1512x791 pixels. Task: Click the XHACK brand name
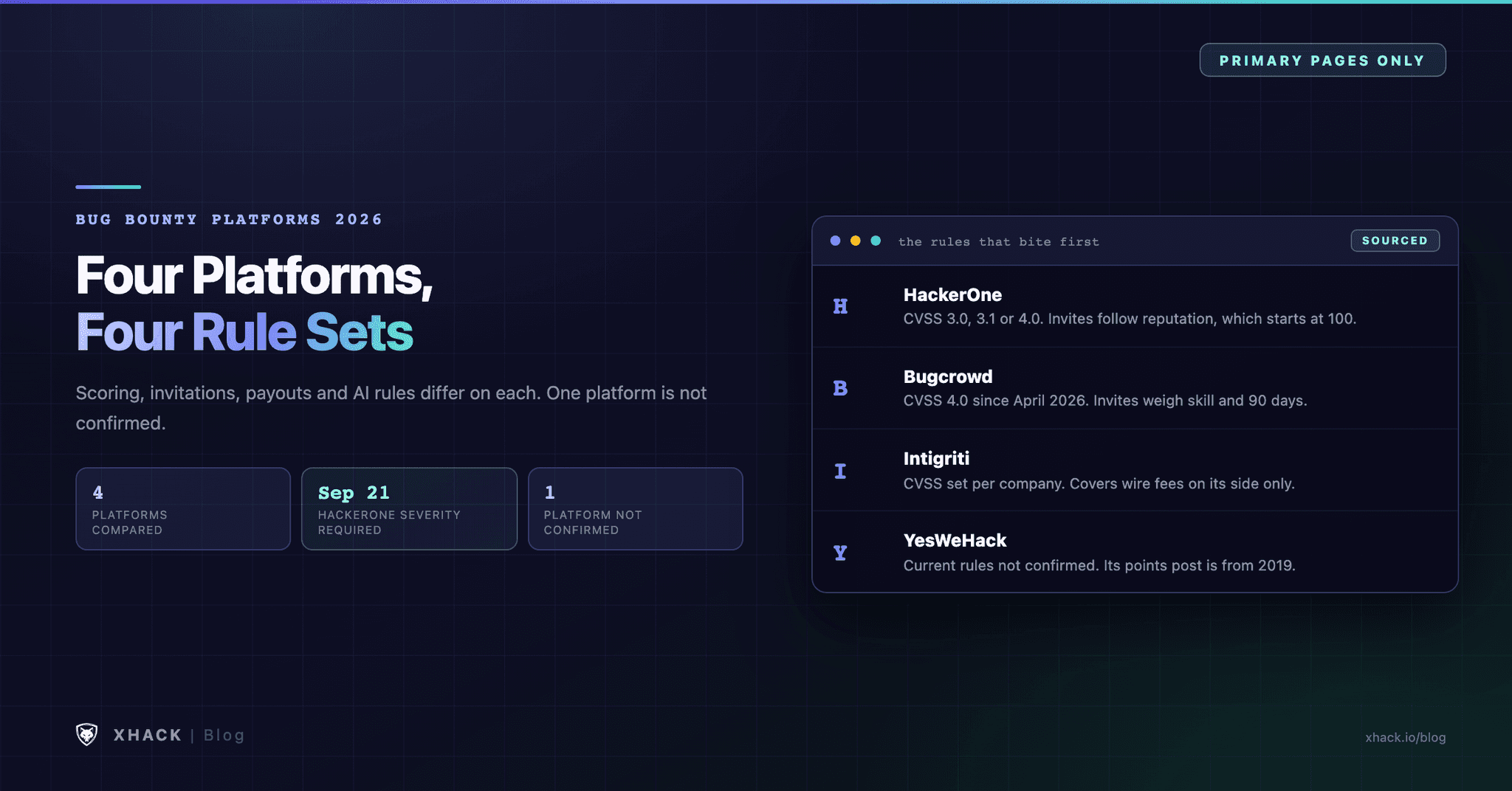tap(148, 735)
